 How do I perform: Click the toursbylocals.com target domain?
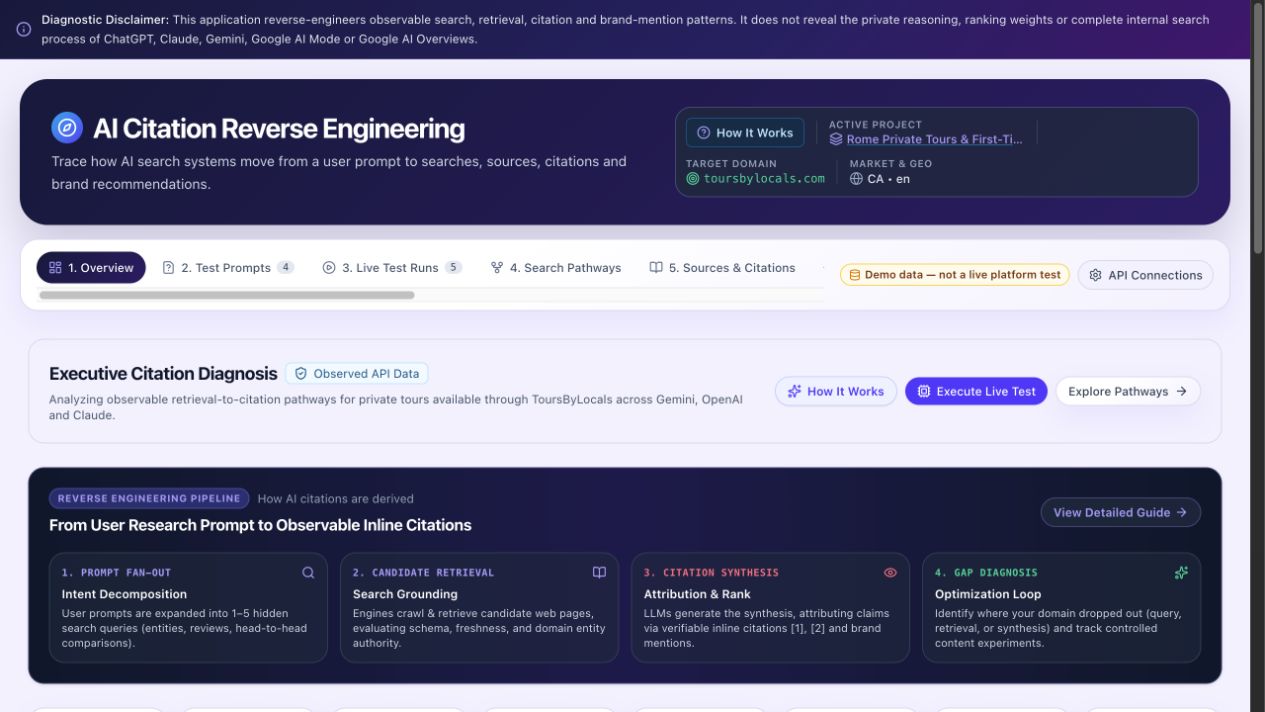764,178
